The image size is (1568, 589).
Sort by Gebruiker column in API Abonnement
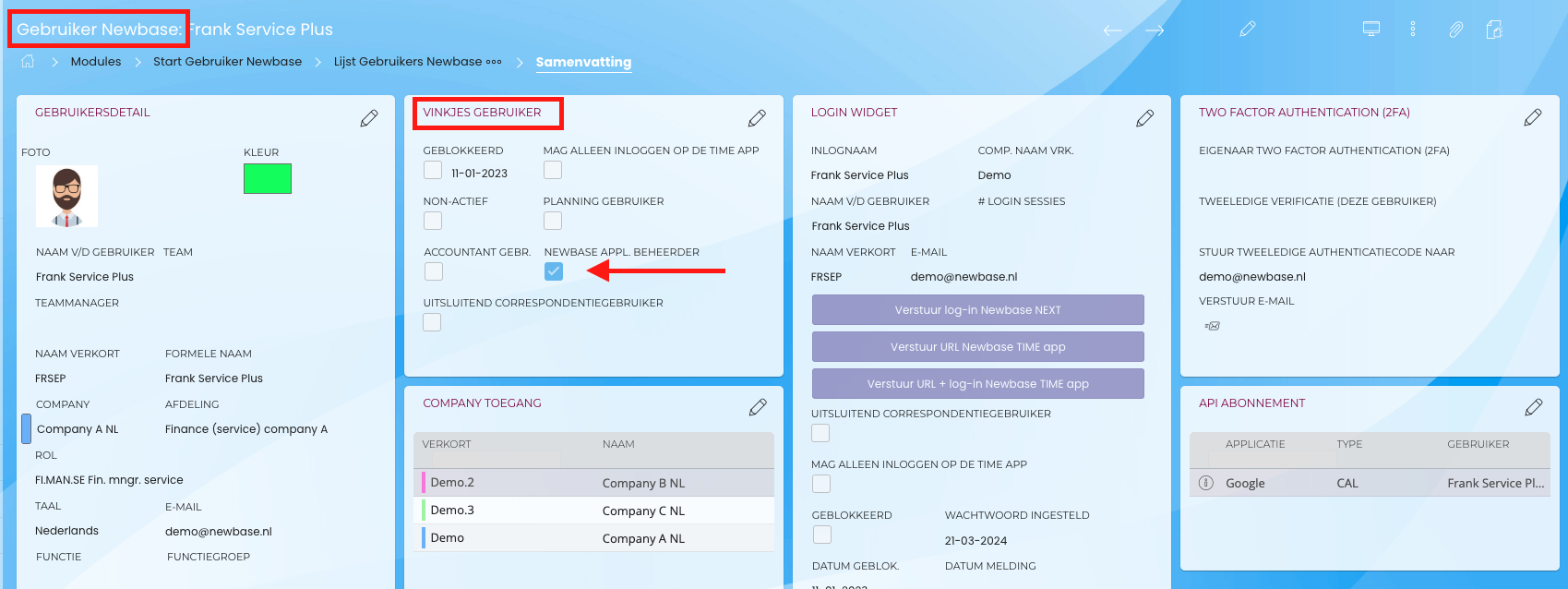coord(1478,444)
